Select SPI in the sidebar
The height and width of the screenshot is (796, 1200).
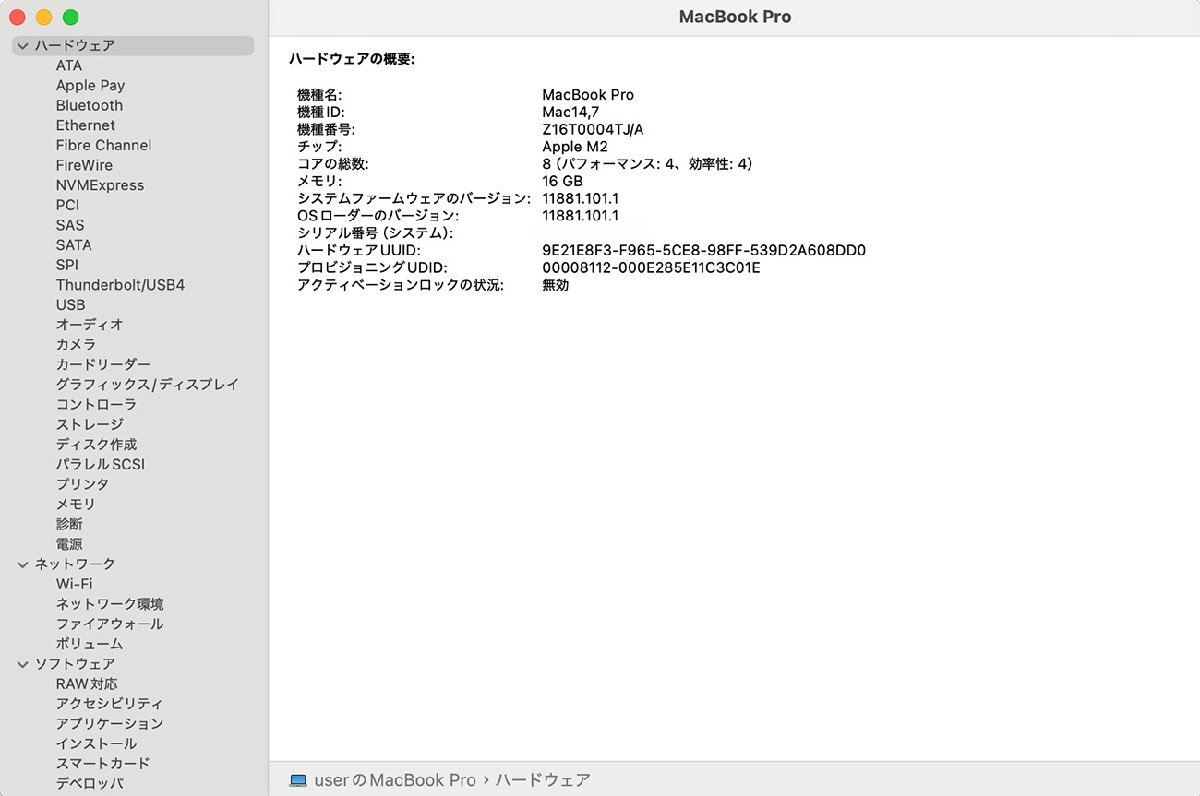coord(67,265)
